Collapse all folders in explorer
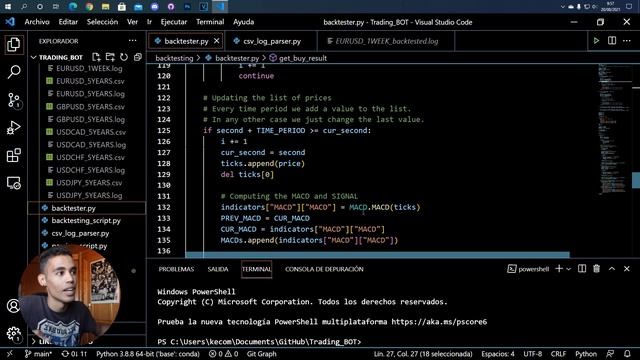Screen dimensions: 640x360 click(x=138, y=57)
